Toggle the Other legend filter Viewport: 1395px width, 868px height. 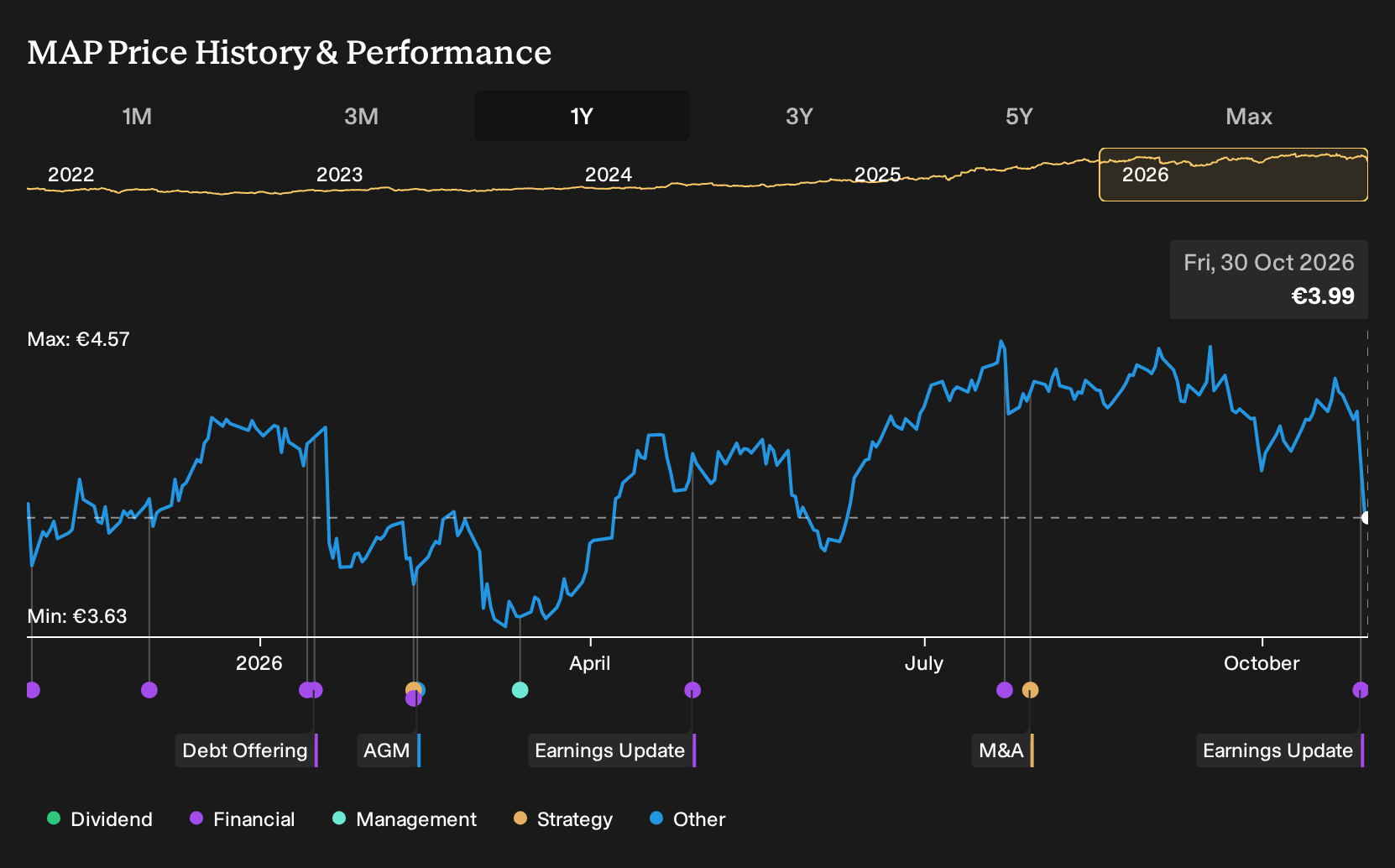tap(687, 819)
